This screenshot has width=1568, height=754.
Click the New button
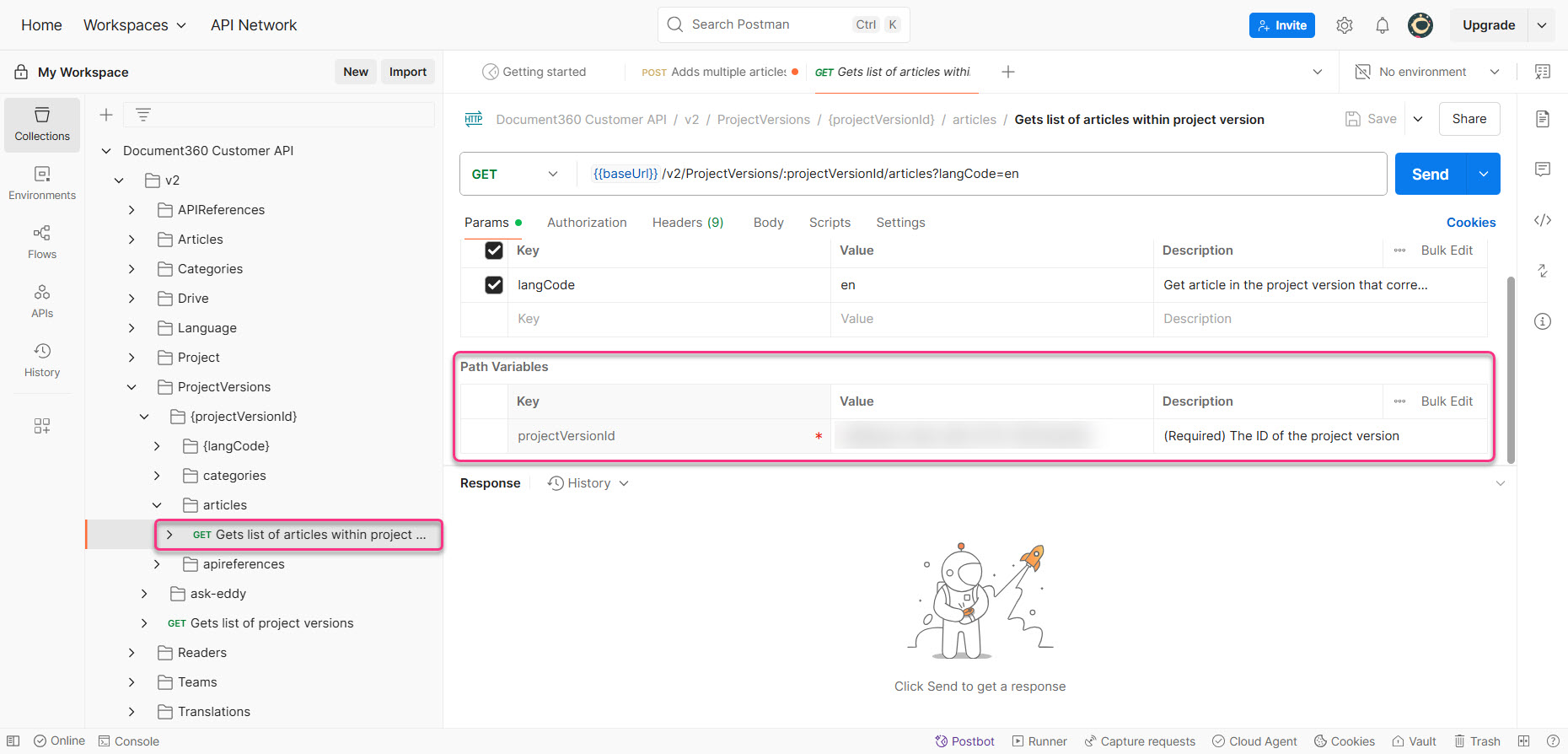pyautogui.click(x=356, y=72)
